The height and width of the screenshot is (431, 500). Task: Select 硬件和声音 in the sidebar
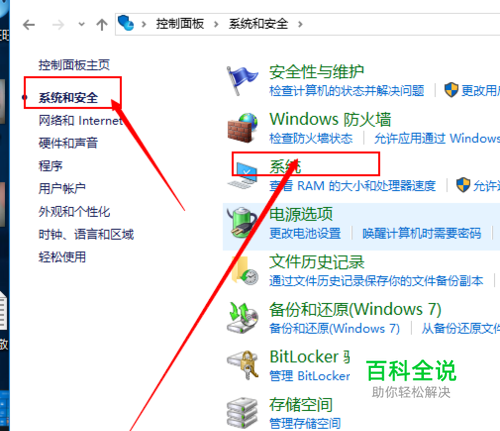(68, 143)
